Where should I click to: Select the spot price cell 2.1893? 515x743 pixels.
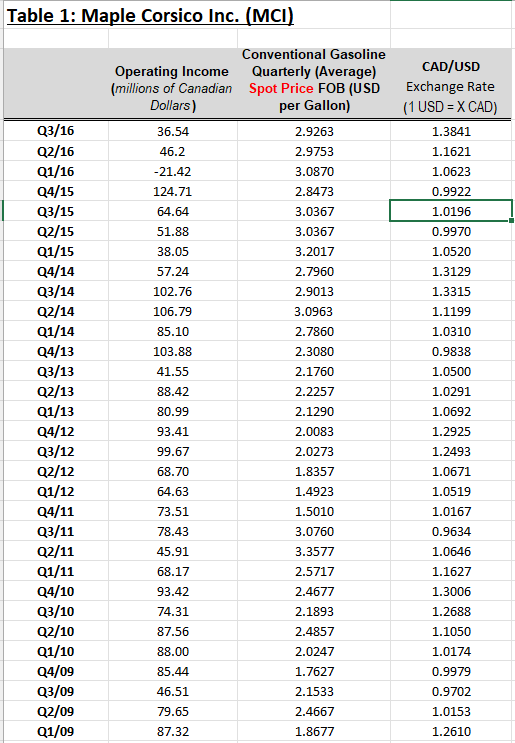click(x=314, y=611)
